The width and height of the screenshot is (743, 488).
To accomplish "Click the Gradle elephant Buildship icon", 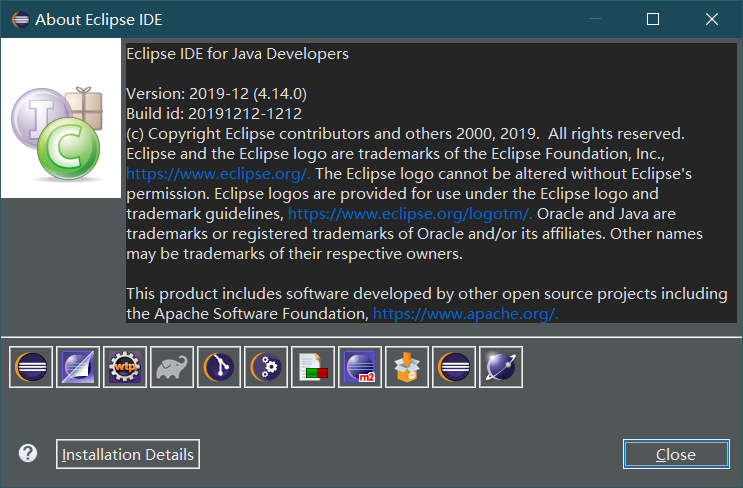I will pyautogui.click(x=172, y=367).
